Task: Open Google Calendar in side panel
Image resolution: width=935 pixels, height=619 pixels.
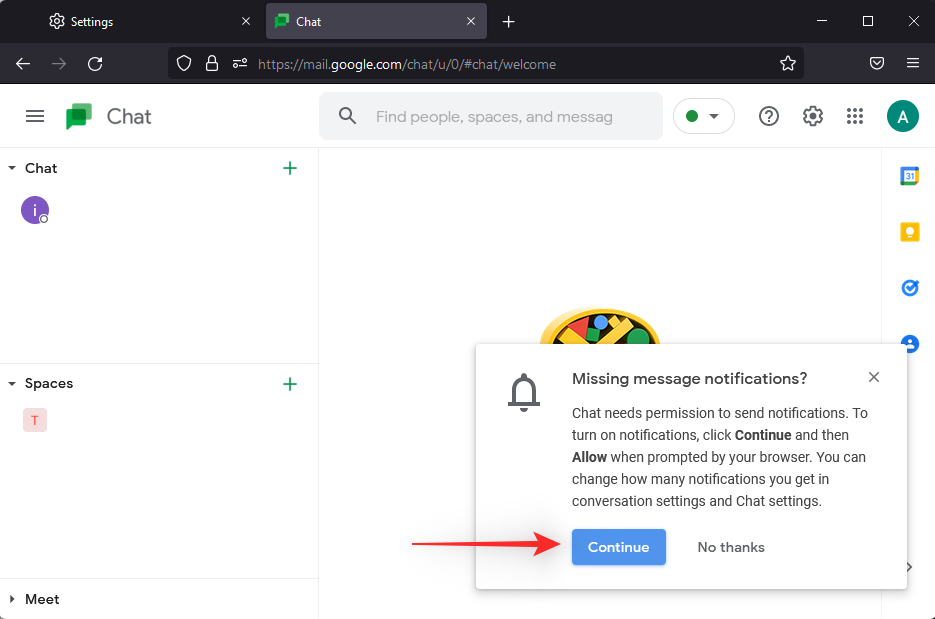Action: (909, 176)
